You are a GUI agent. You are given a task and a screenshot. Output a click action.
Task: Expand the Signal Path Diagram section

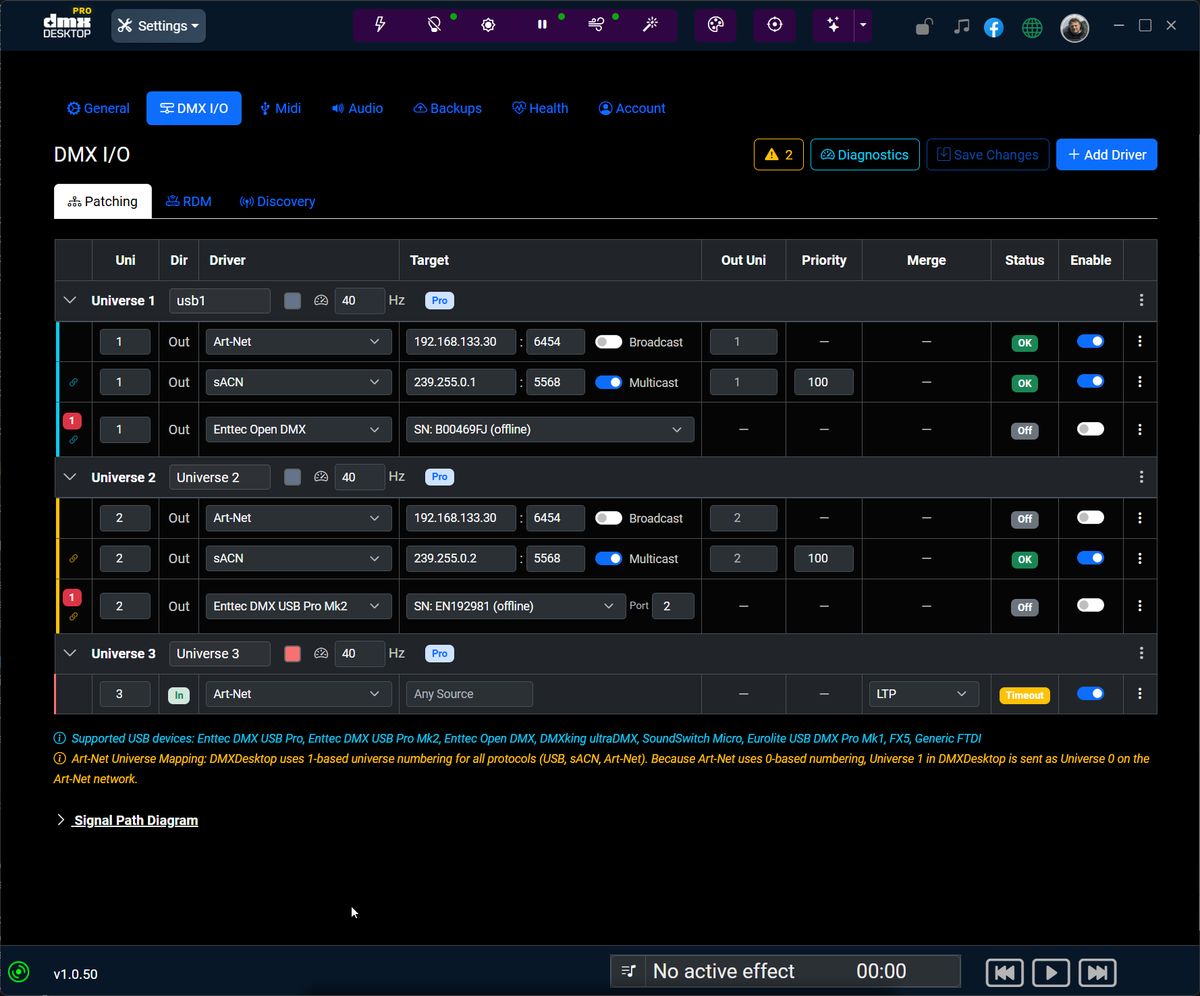click(x=127, y=820)
